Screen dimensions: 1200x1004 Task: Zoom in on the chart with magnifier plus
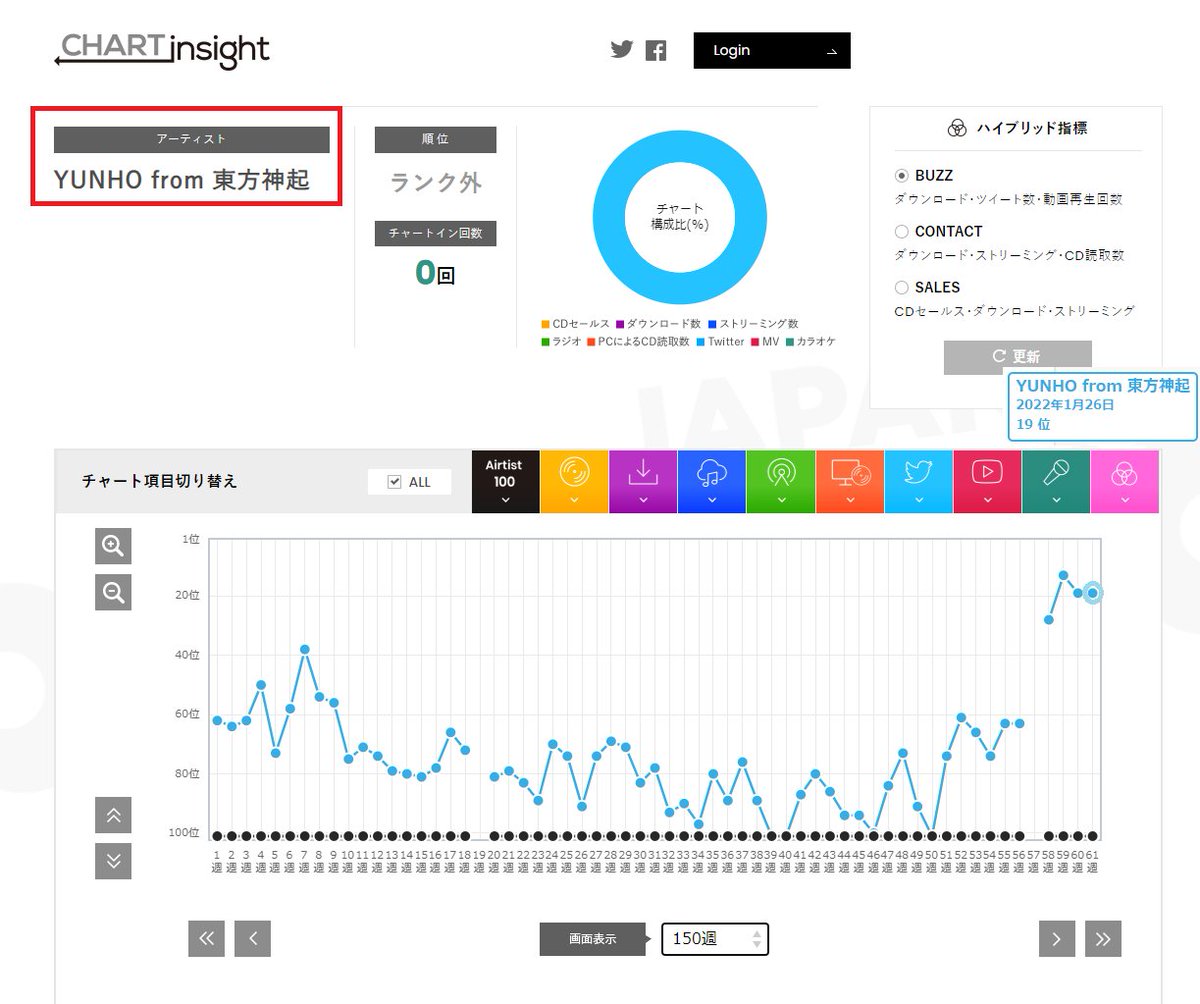click(x=113, y=546)
